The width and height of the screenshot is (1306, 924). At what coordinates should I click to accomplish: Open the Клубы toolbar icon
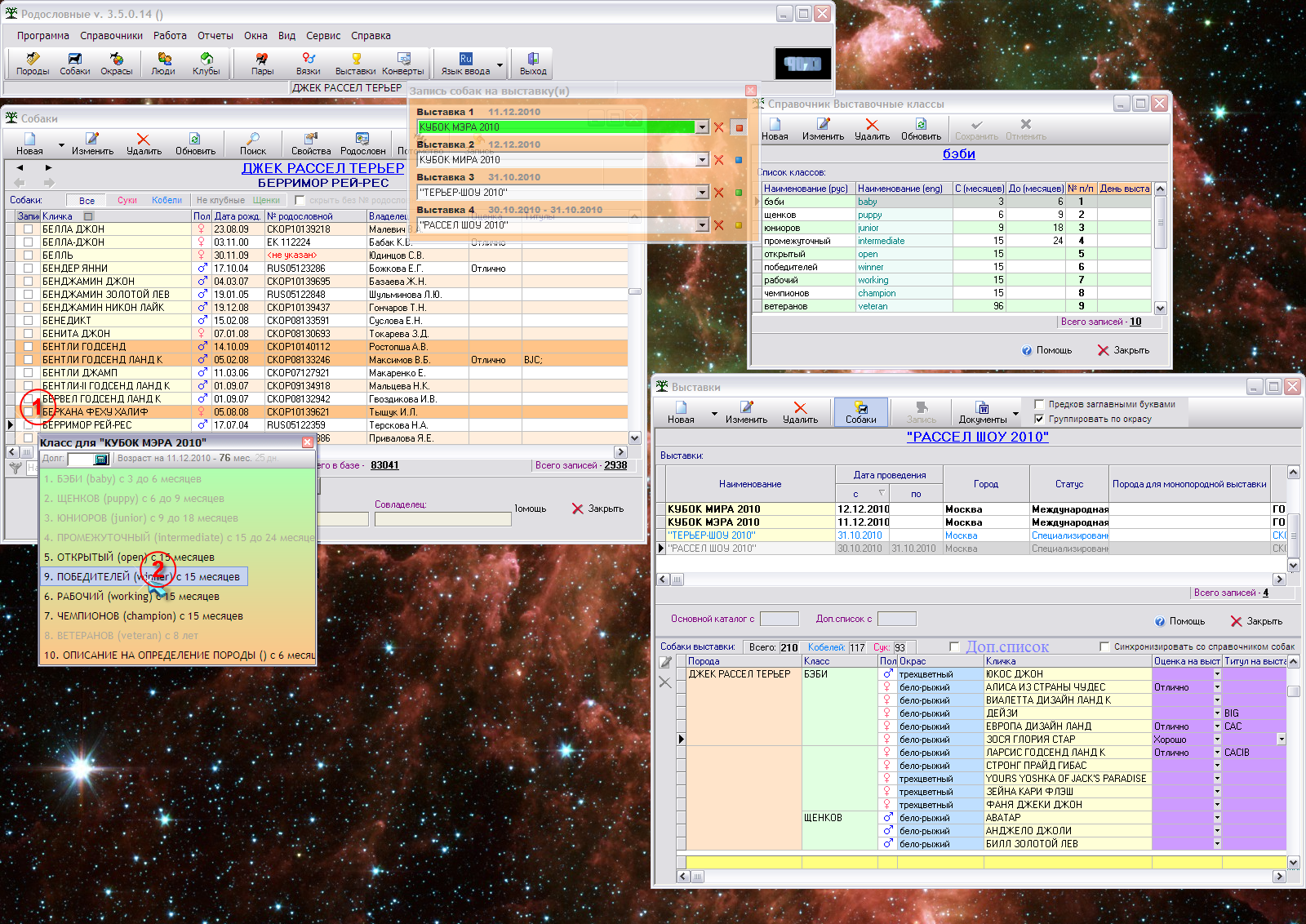tap(207, 64)
